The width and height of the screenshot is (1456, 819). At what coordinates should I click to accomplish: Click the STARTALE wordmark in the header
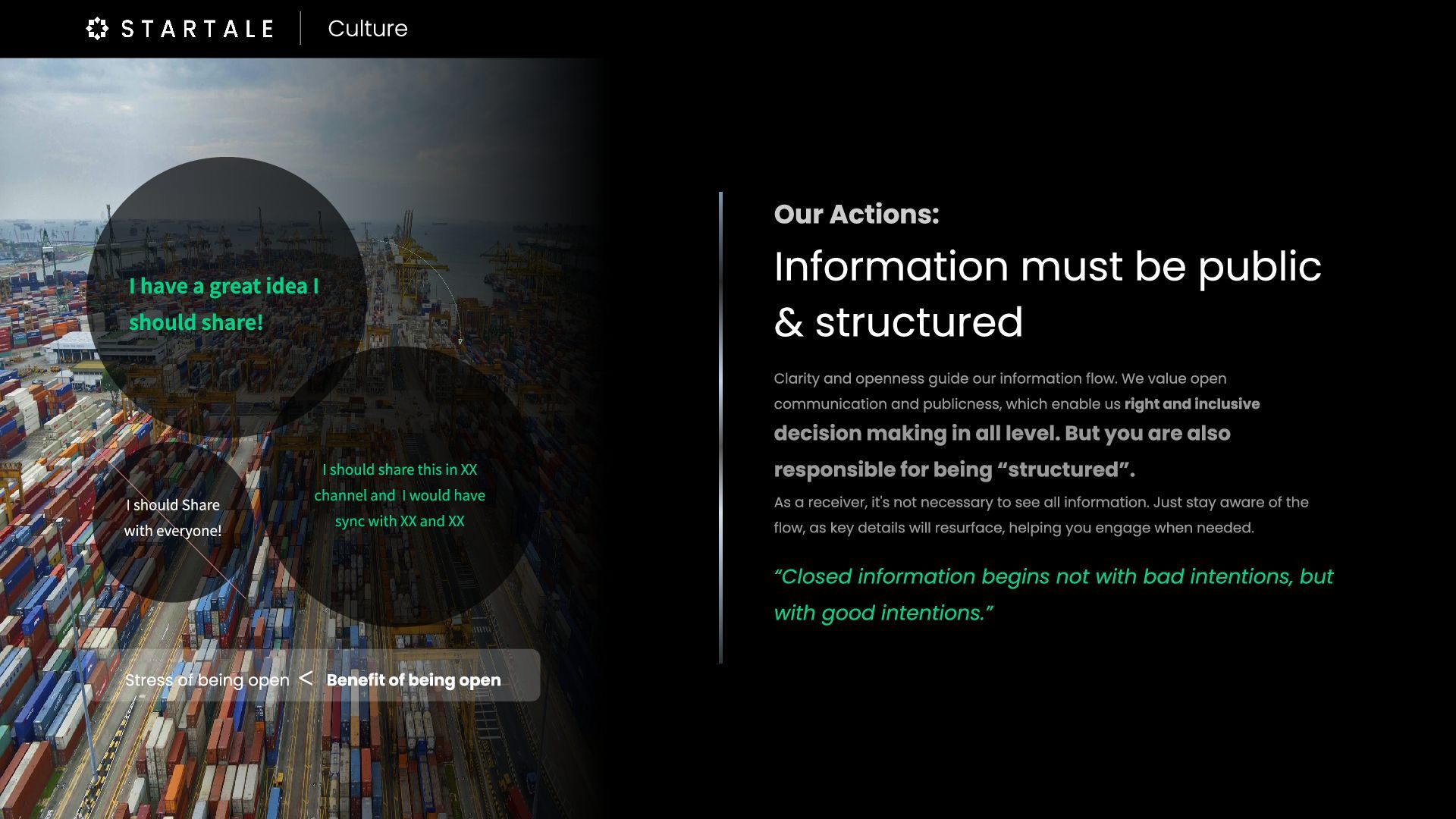tap(197, 29)
